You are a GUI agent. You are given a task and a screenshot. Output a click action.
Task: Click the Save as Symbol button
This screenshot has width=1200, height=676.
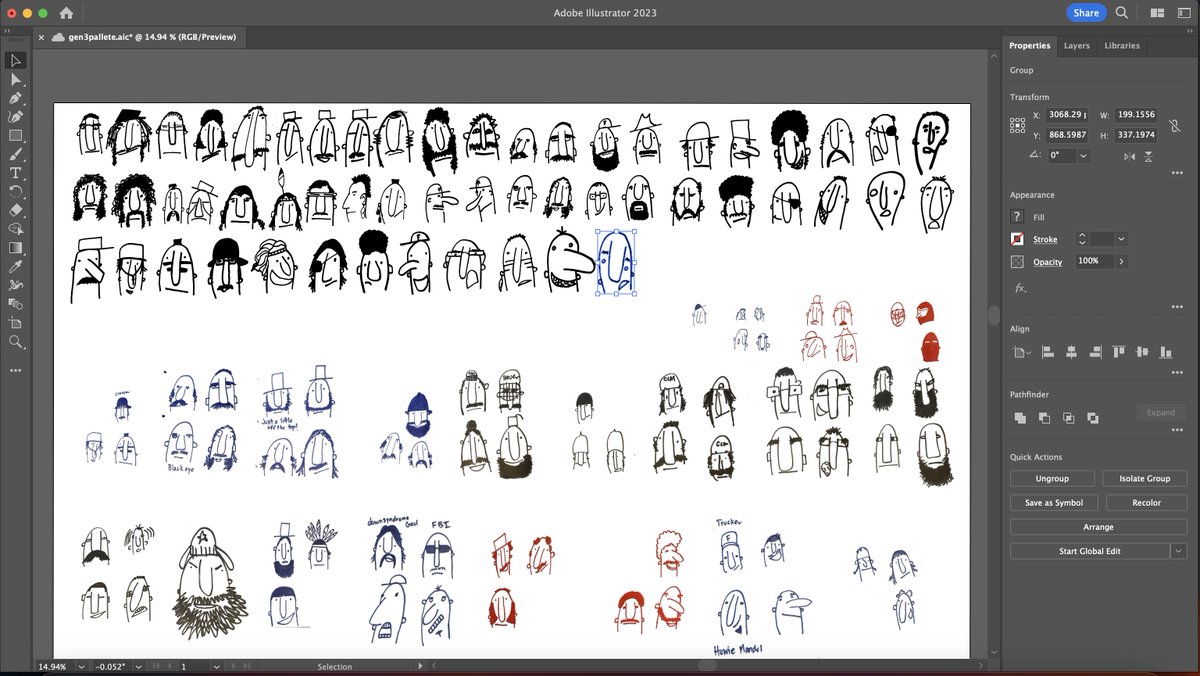coord(1052,503)
